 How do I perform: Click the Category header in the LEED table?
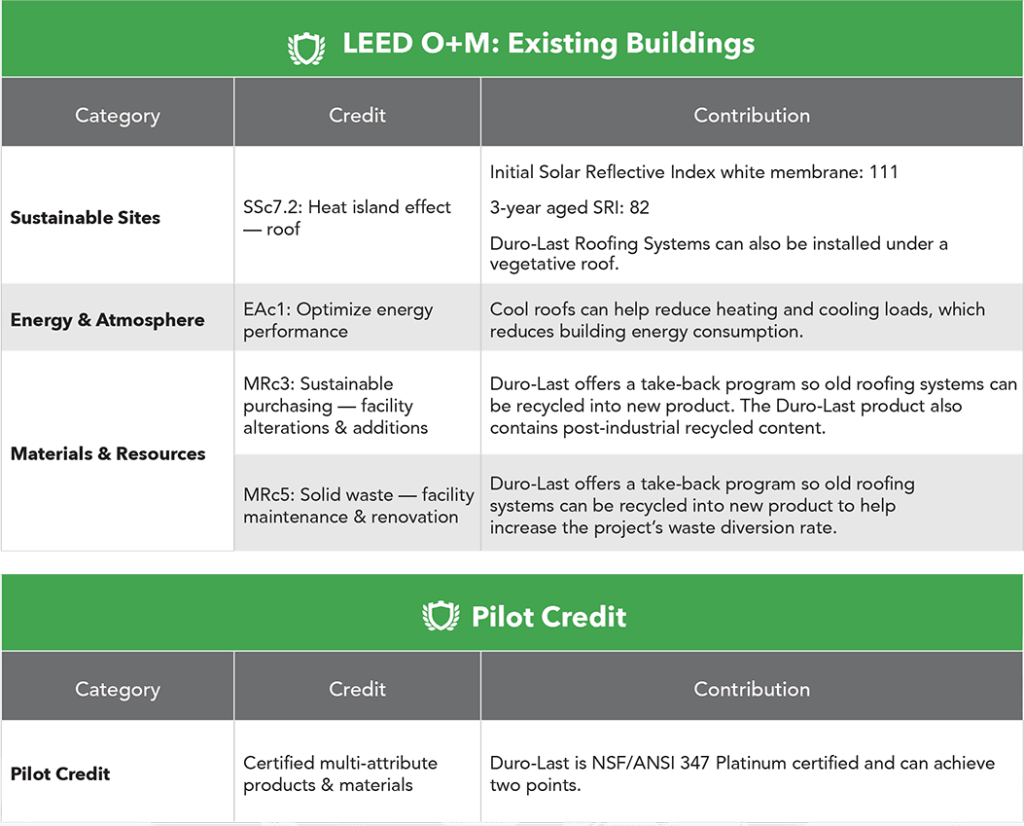click(117, 115)
